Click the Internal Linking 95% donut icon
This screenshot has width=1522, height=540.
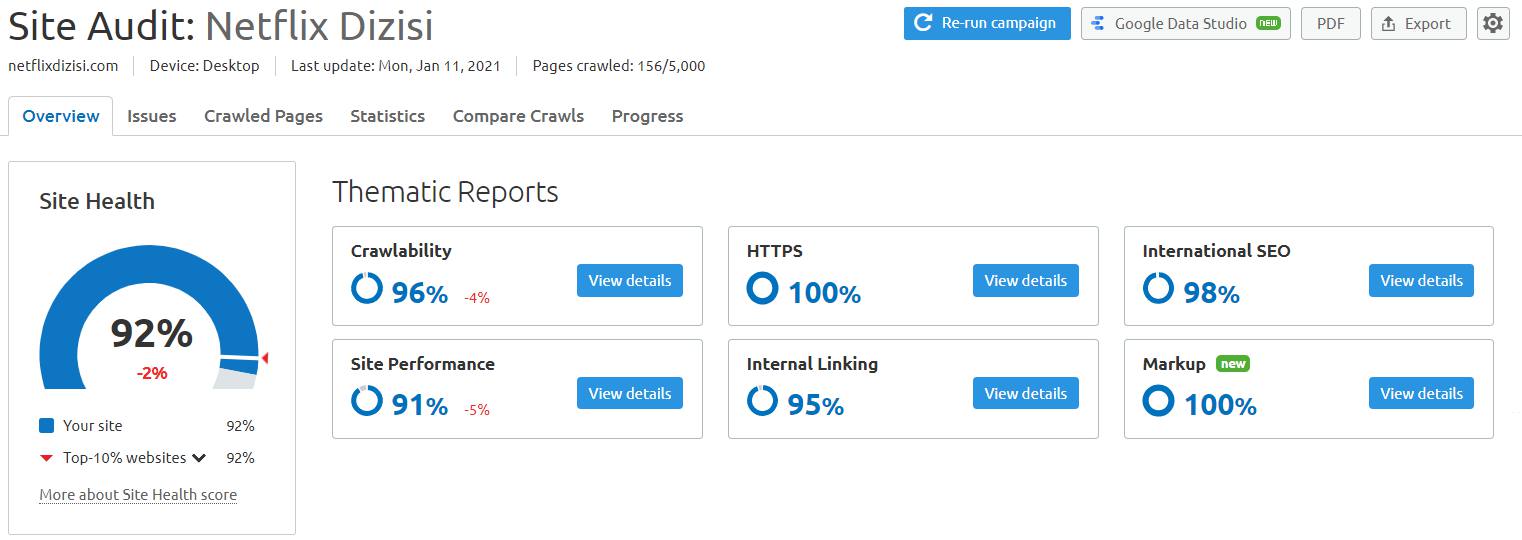[763, 401]
